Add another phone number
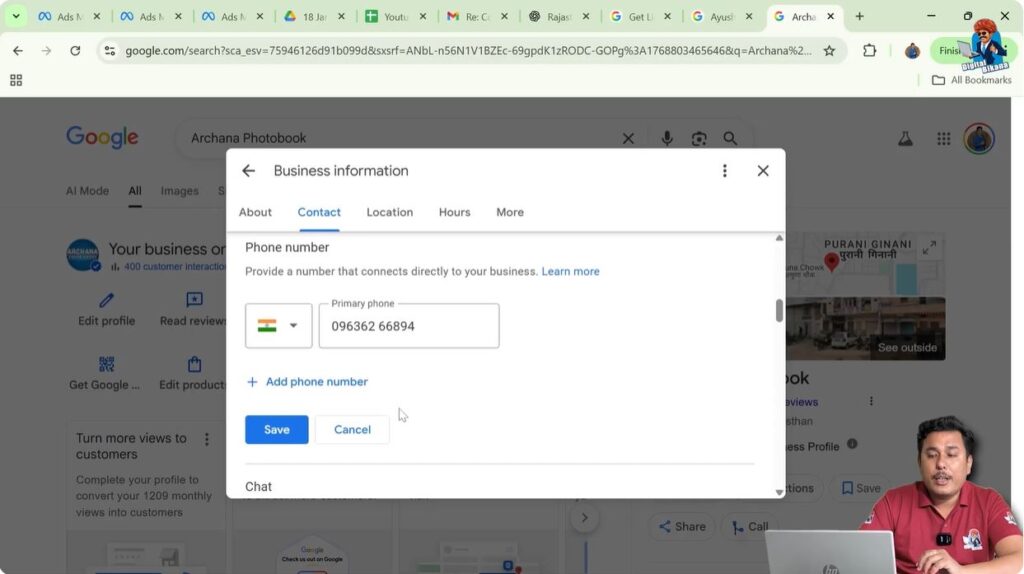1024x574 pixels. (x=307, y=382)
